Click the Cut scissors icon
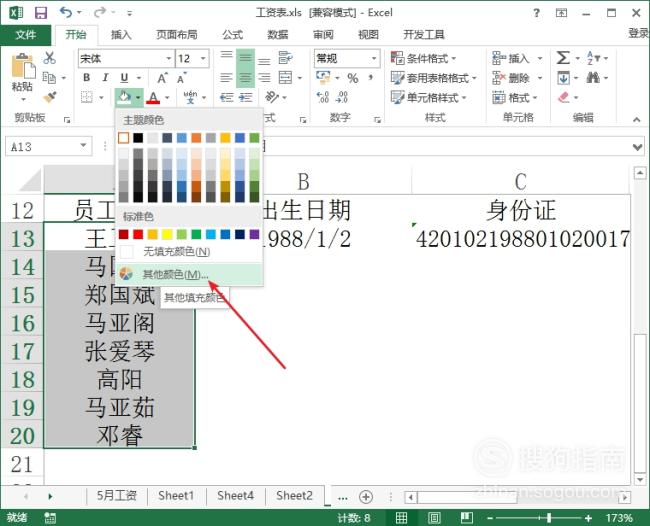Viewport: 650px width, 526px height. coord(49,58)
